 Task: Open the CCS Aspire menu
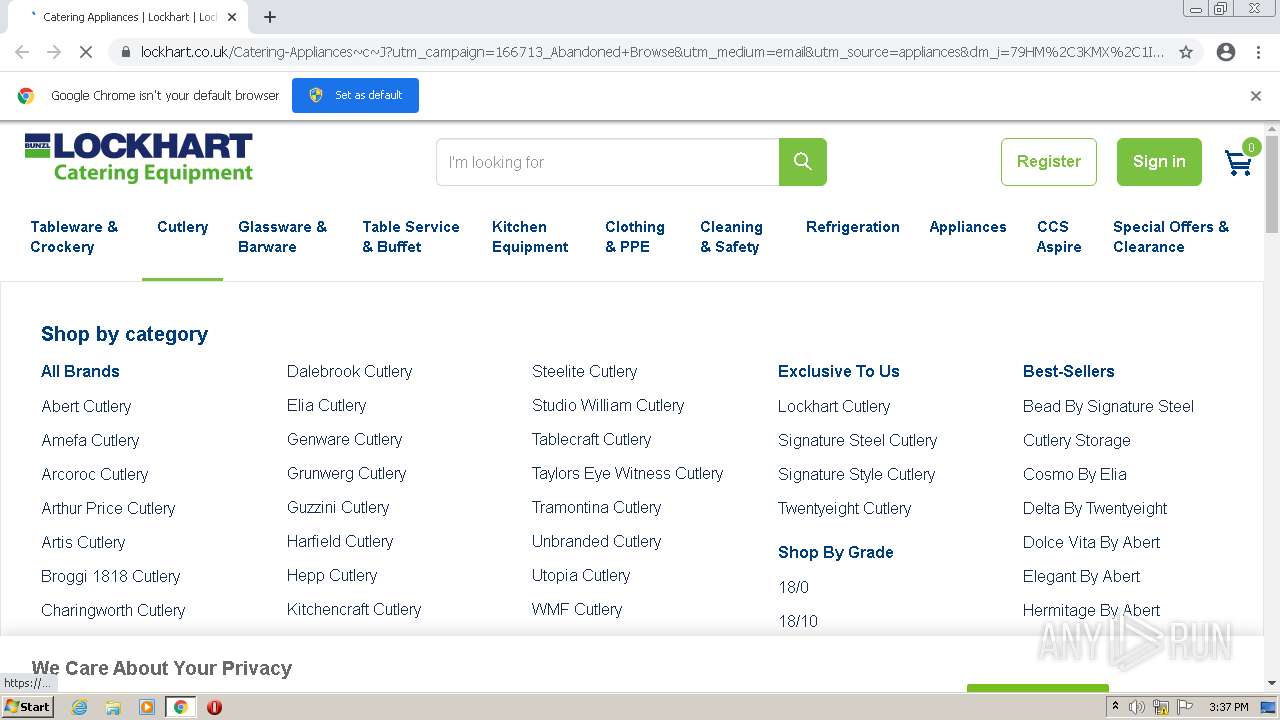[x=1059, y=237]
